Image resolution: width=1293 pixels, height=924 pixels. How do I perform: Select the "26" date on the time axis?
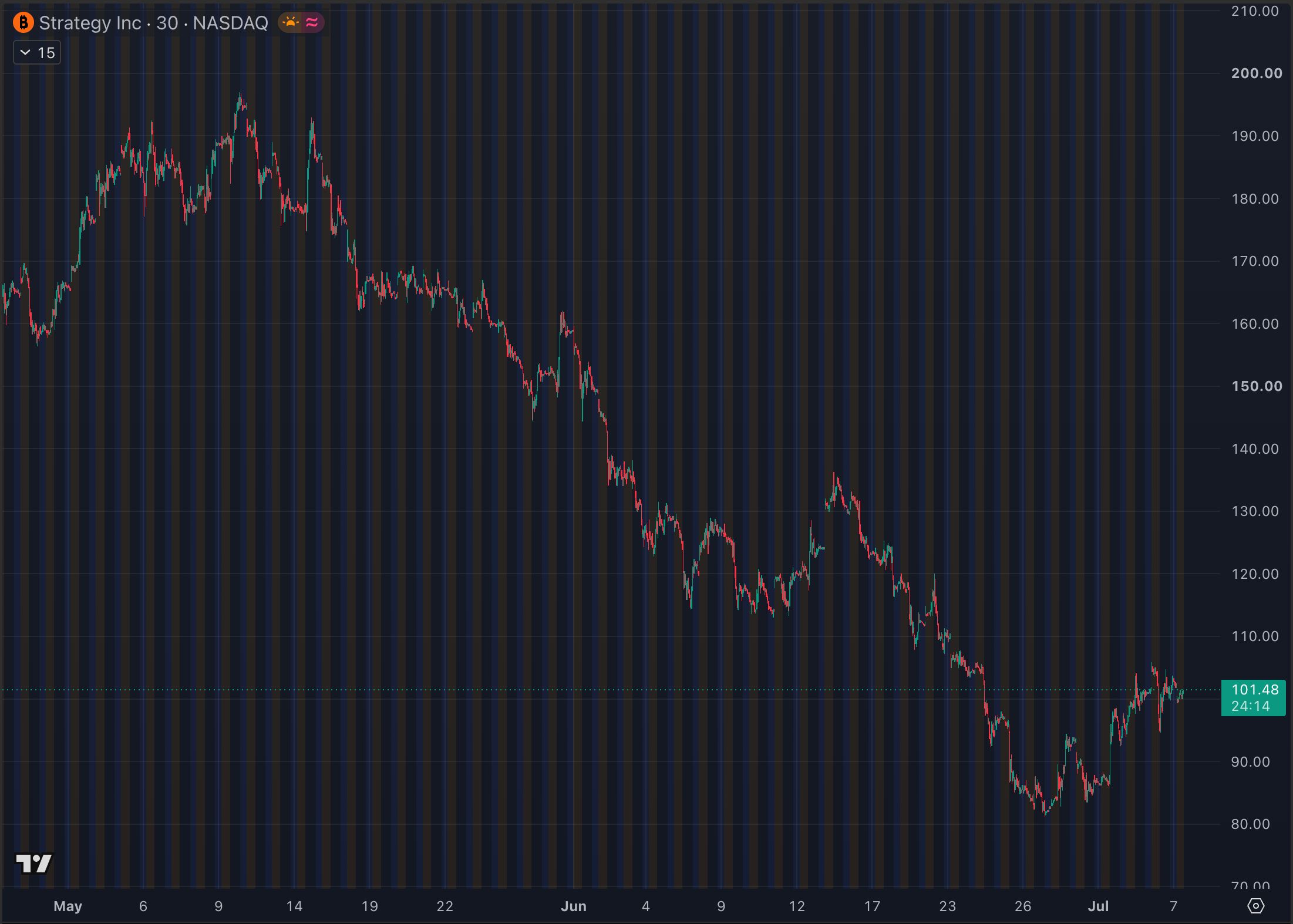[x=1023, y=906]
